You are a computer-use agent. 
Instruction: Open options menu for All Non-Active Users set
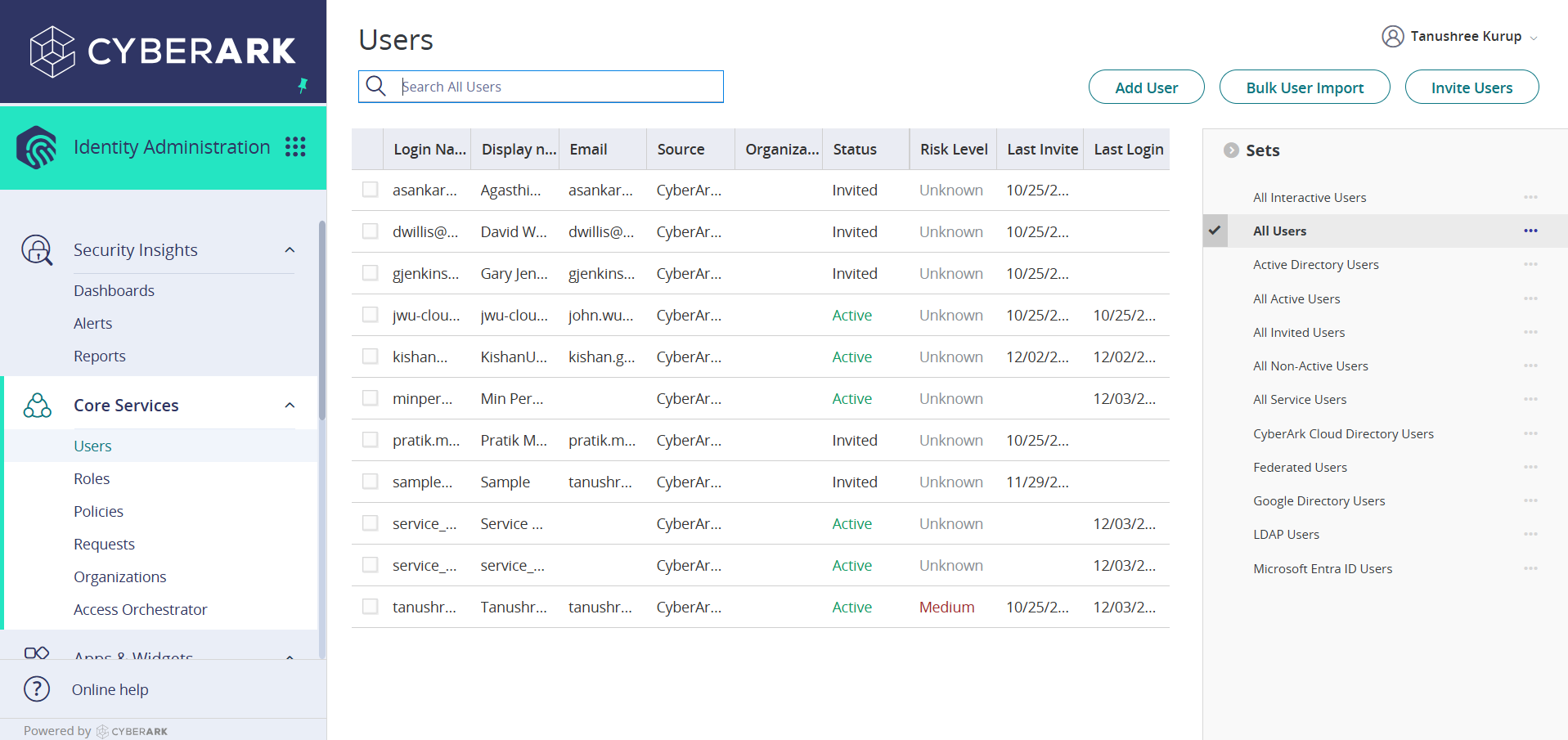point(1530,366)
